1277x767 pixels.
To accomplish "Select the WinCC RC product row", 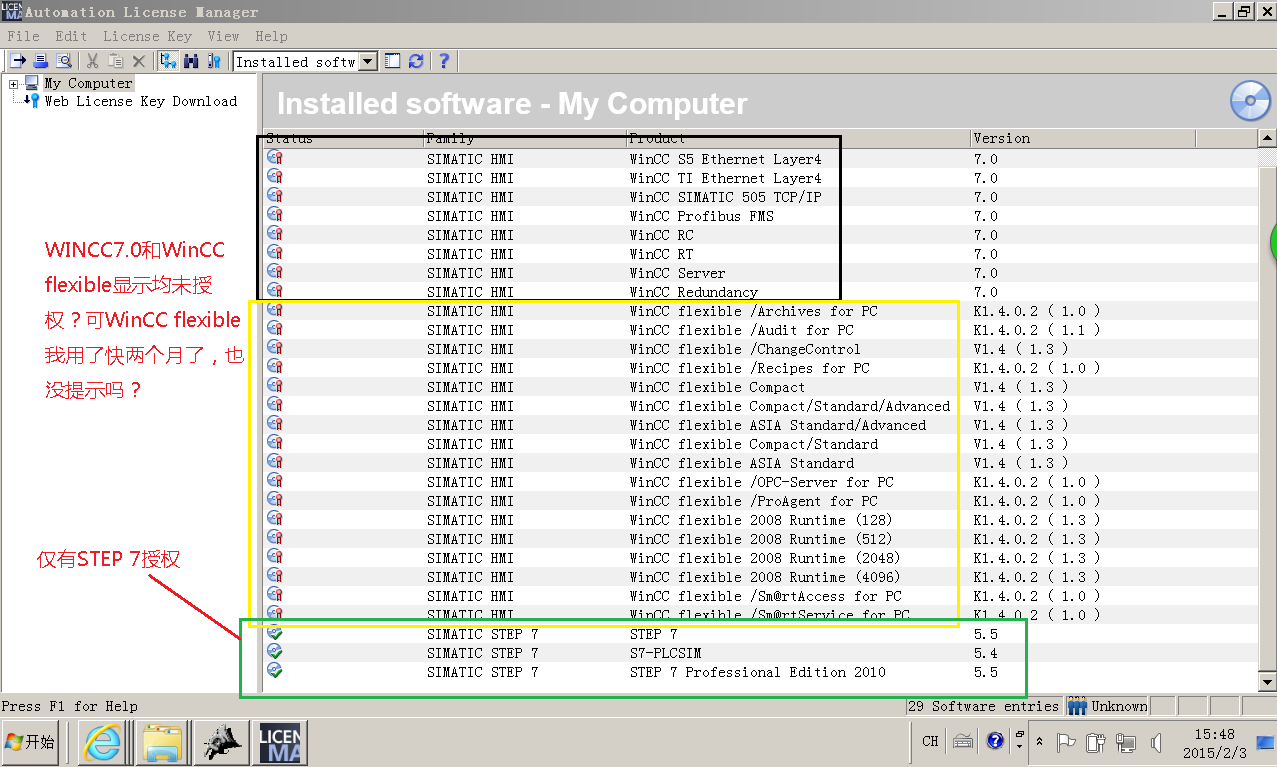I will coord(661,235).
